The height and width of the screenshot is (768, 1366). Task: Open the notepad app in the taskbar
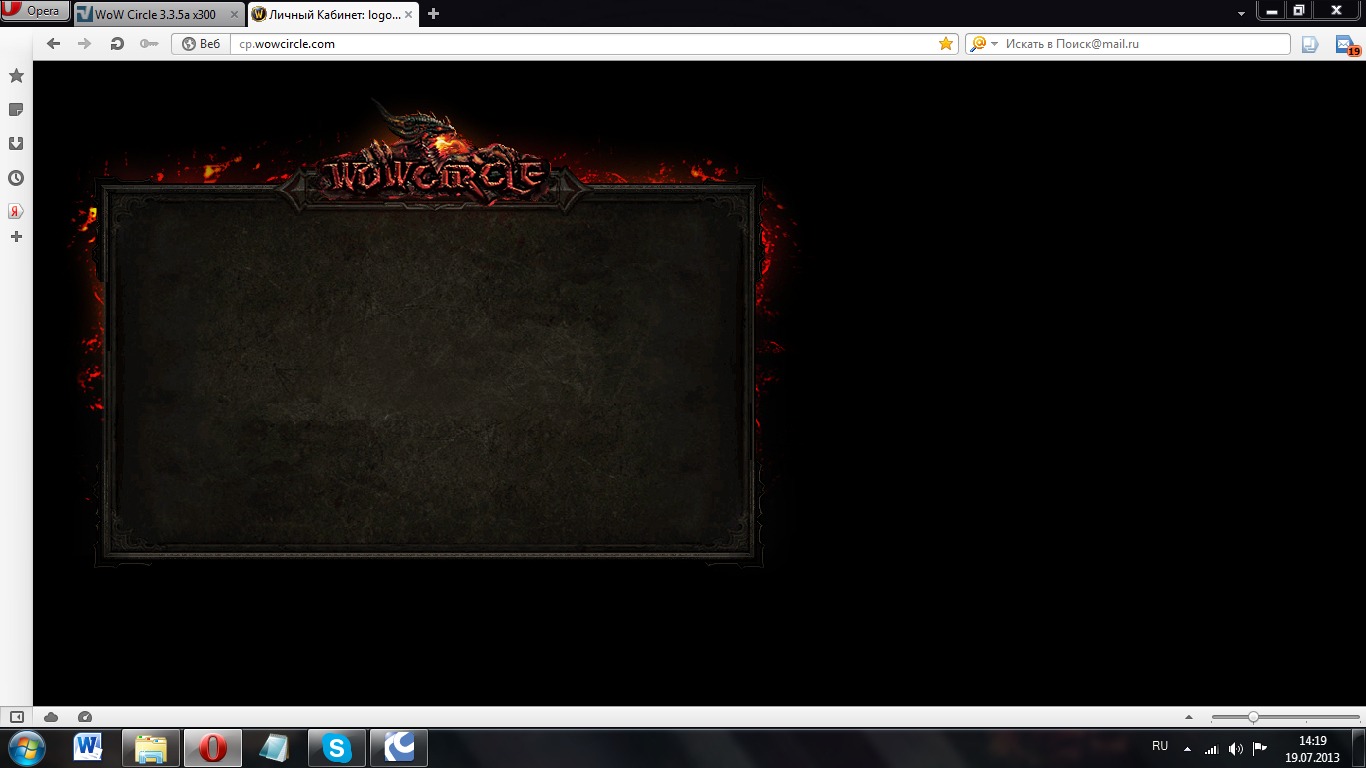(x=275, y=747)
